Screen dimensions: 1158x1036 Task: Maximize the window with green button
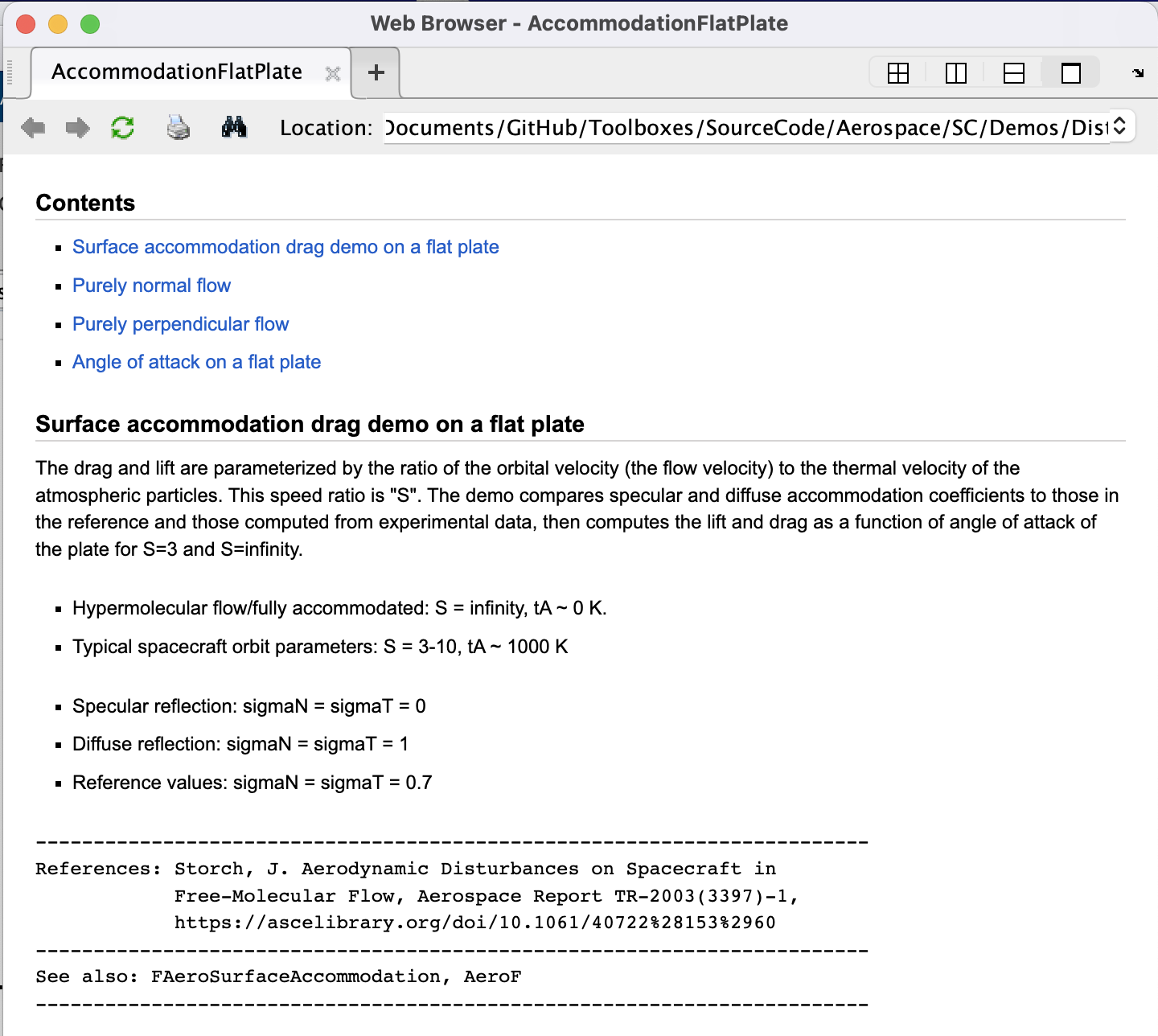point(90,24)
